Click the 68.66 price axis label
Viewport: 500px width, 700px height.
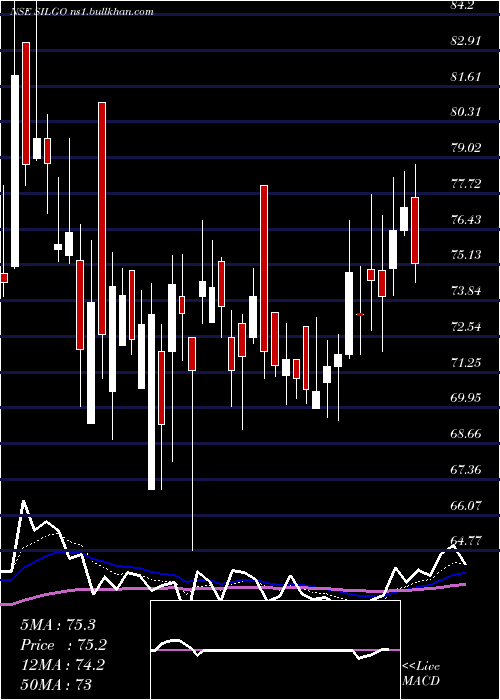467,434
